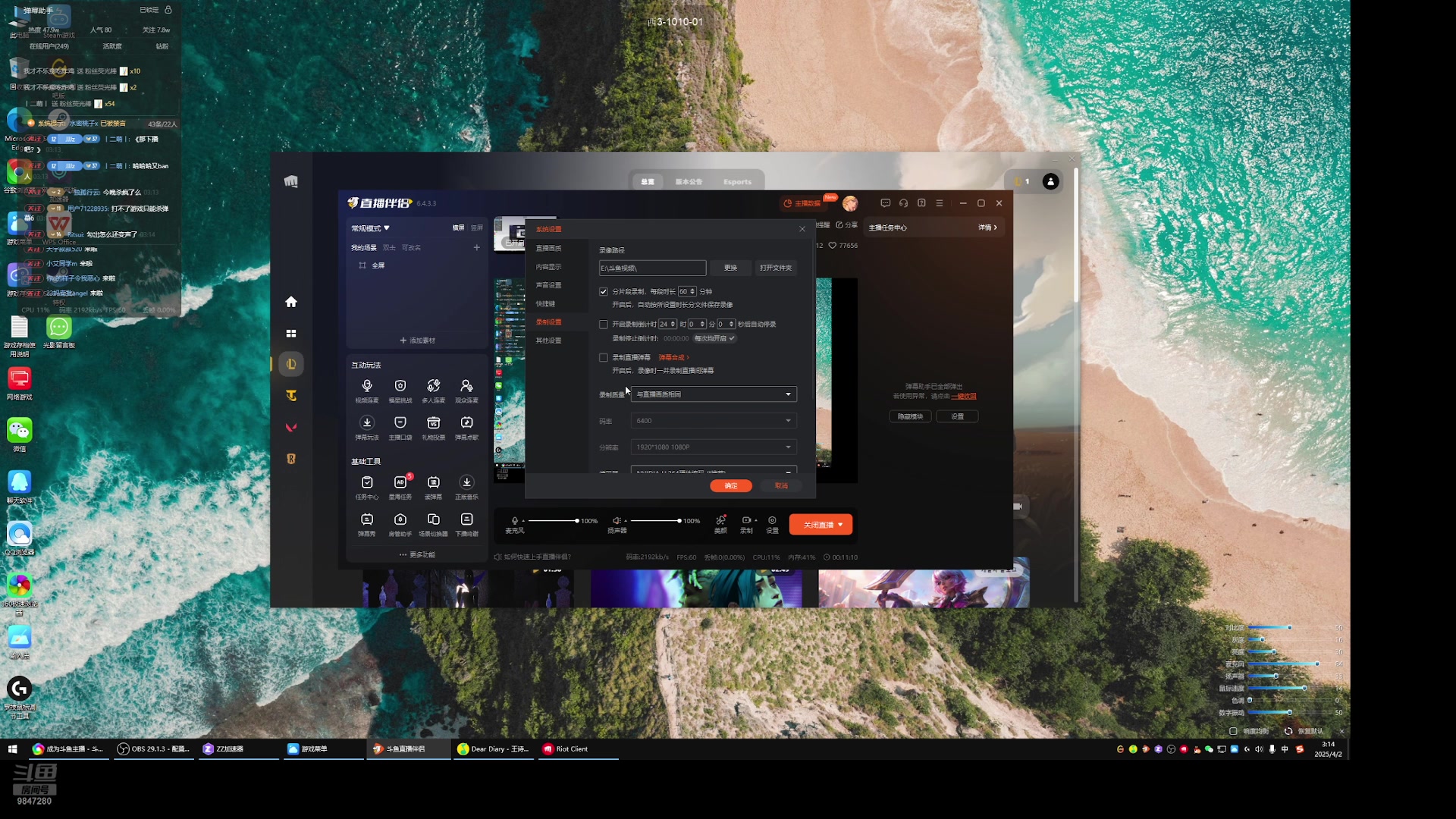Select Esports tab in Riot Client

pyautogui.click(x=737, y=182)
